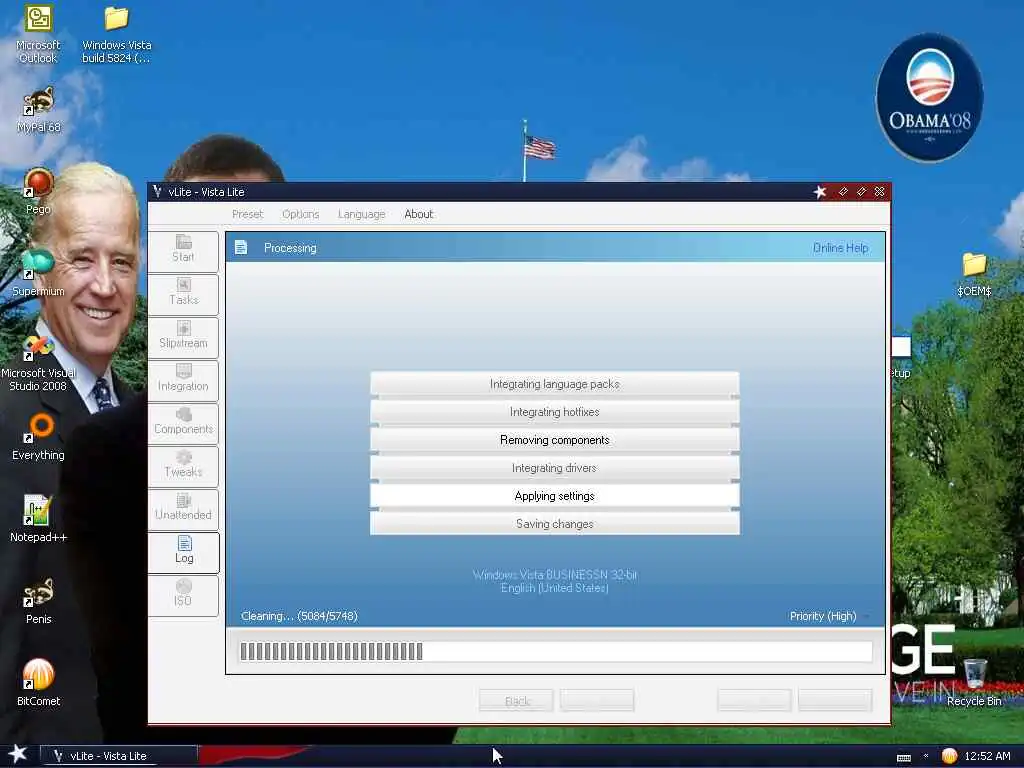Click the Integrating drivers step
Viewport: 1024px width, 768px height.
pos(554,468)
